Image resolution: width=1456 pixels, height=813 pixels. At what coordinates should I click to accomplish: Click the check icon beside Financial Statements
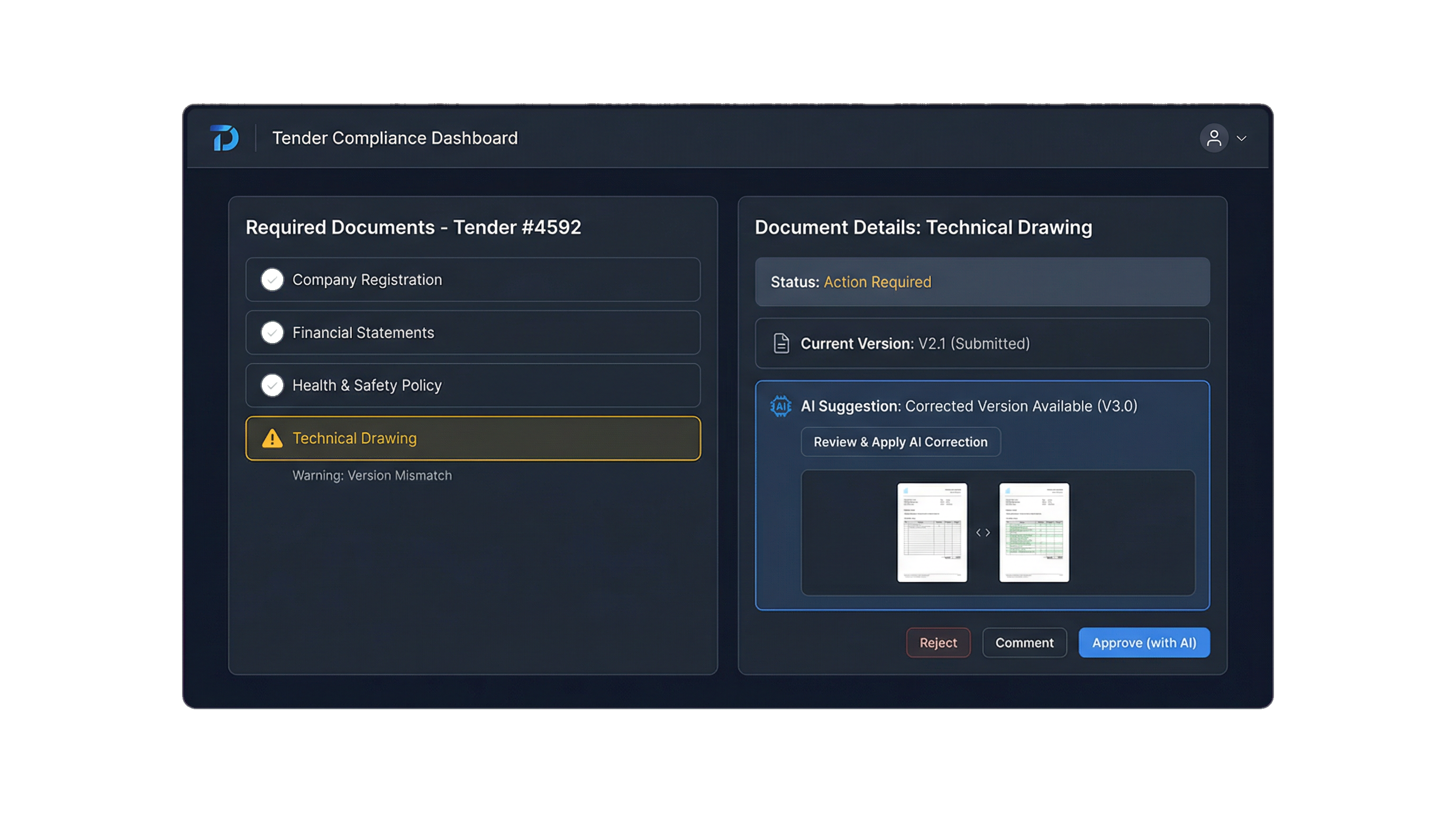coord(272,332)
